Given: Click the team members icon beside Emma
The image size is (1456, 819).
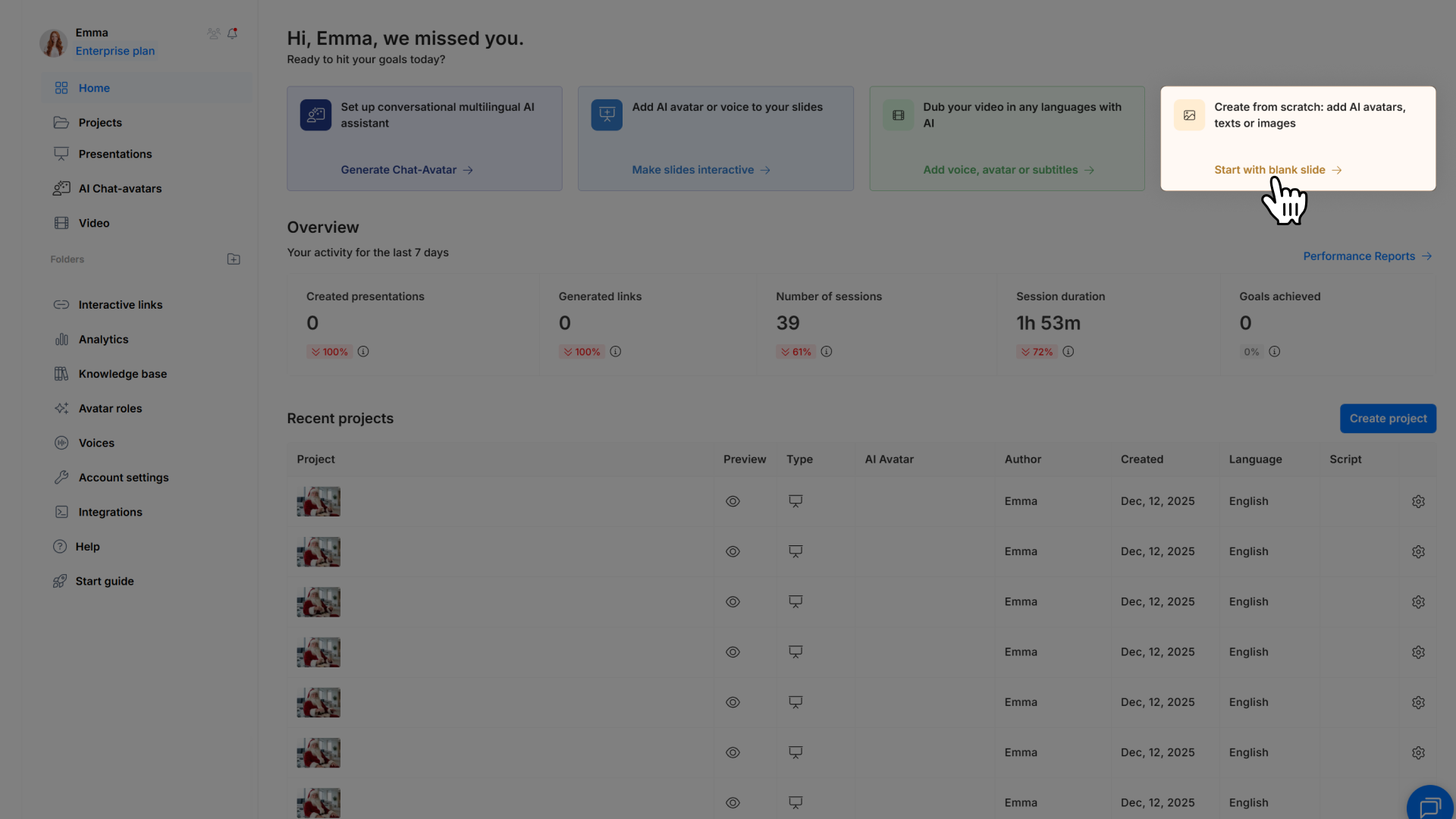Looking at the screenshot, I should 214,33.
